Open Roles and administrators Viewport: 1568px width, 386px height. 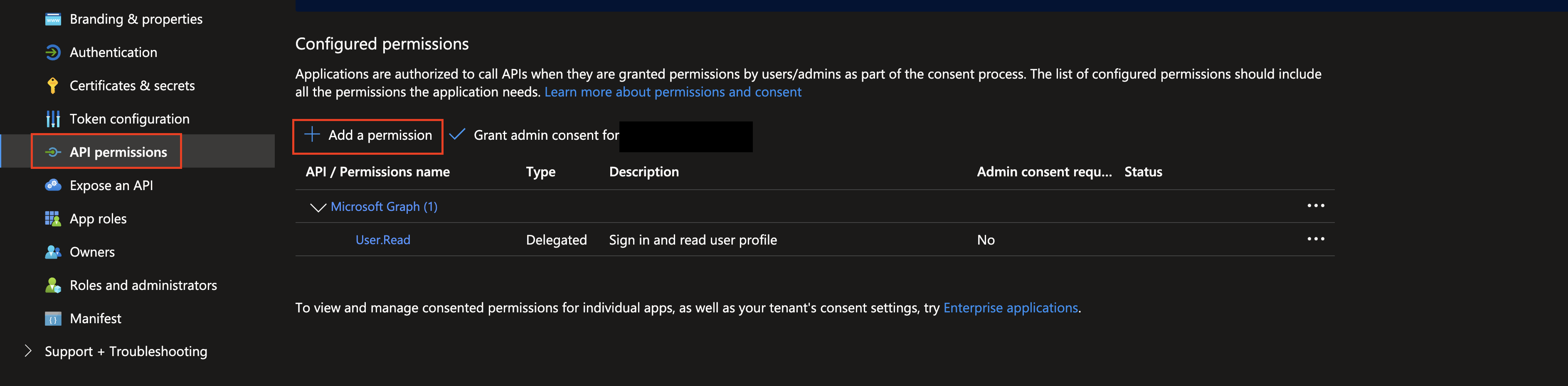click(x=143, y=285)
